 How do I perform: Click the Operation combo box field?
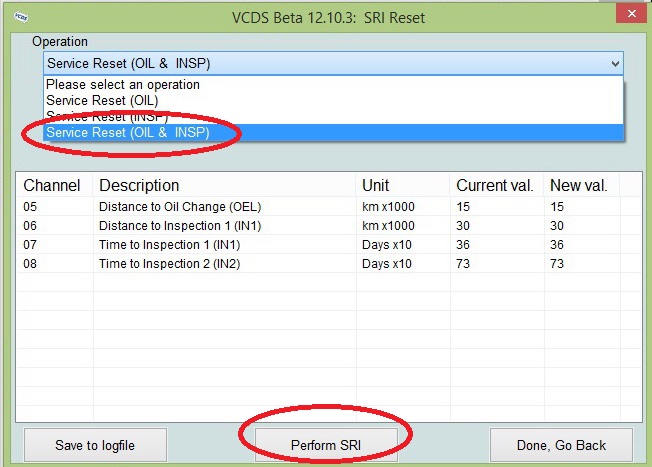point(333,64)
